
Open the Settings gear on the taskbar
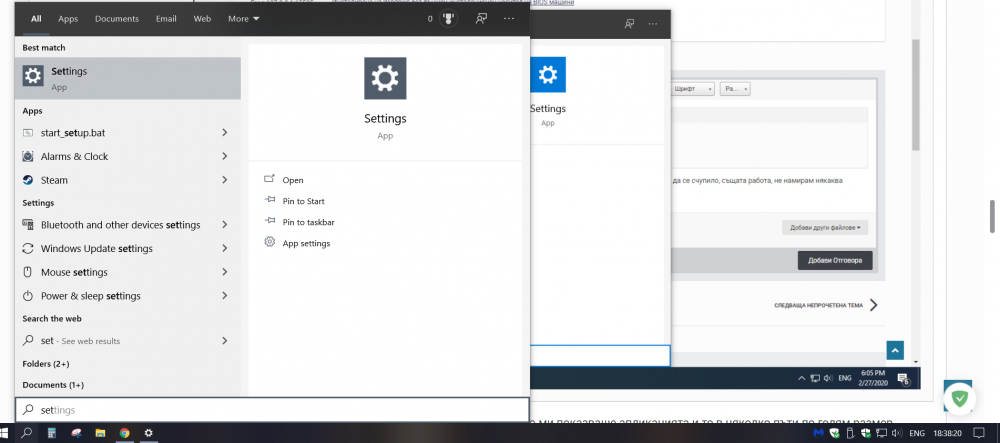(149, 433)
